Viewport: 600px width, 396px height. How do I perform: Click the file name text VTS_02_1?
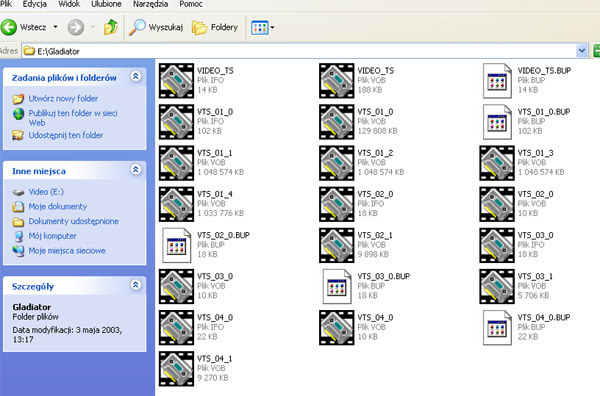[375, 235]
